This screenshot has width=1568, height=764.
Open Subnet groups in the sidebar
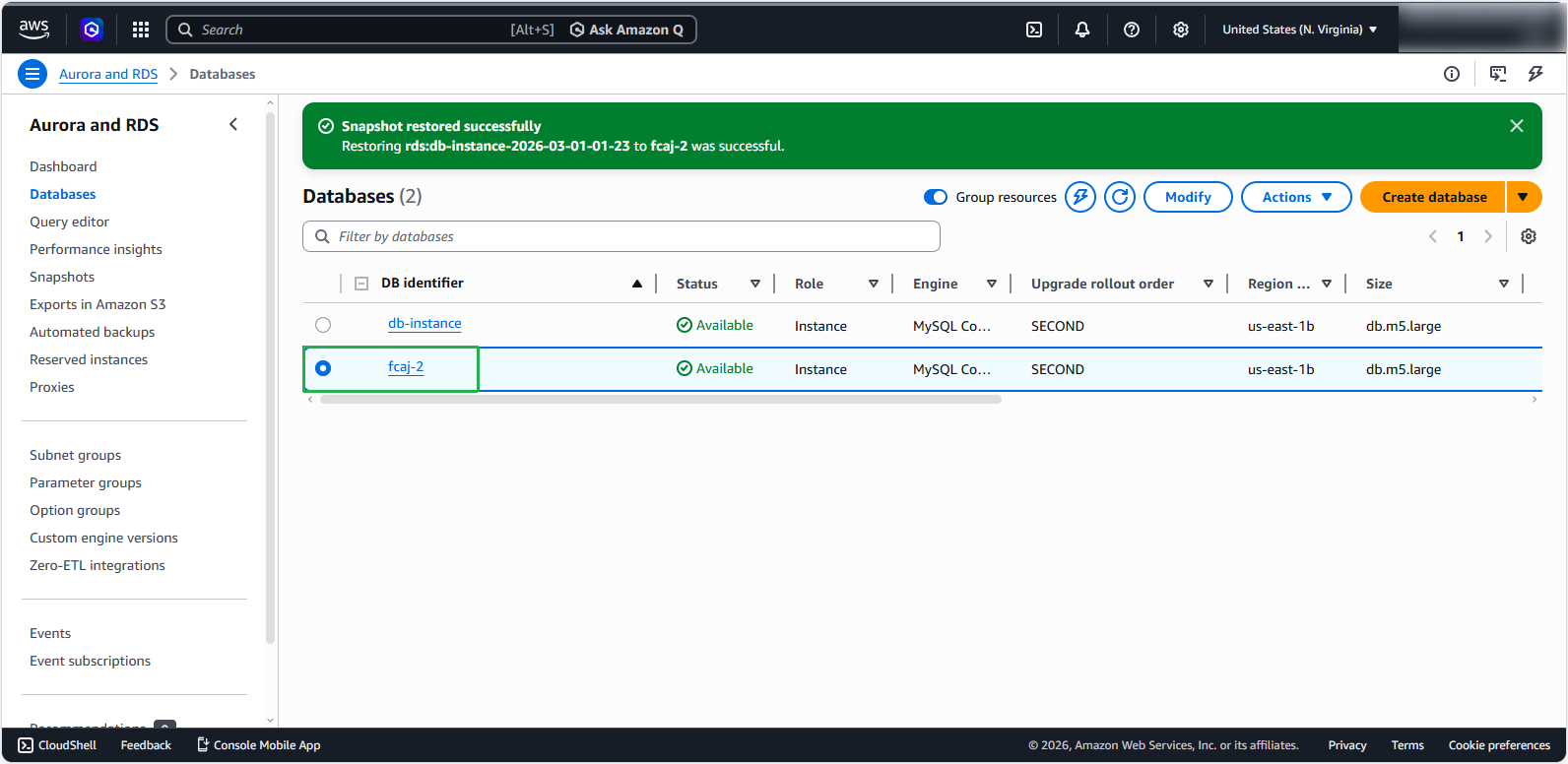pos(75,455)
